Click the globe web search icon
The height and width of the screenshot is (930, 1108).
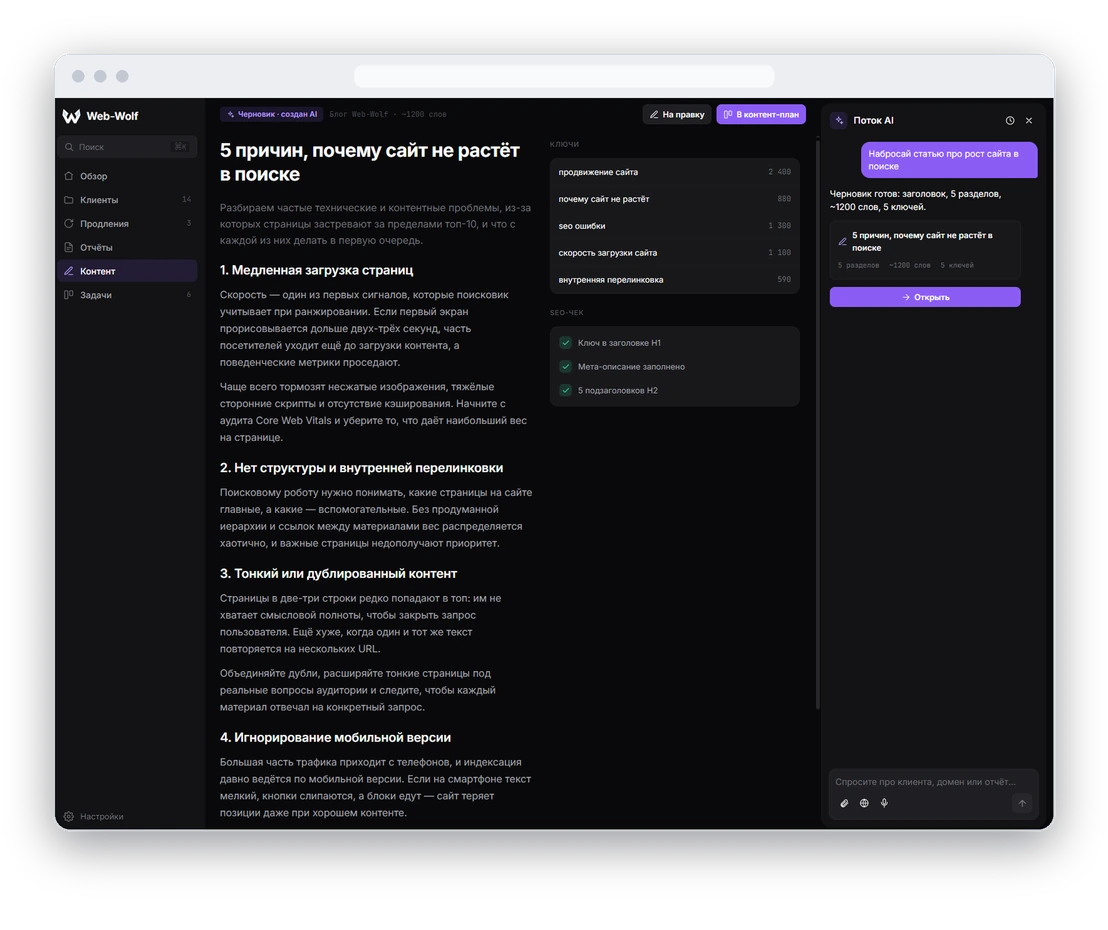click(864, 803)
